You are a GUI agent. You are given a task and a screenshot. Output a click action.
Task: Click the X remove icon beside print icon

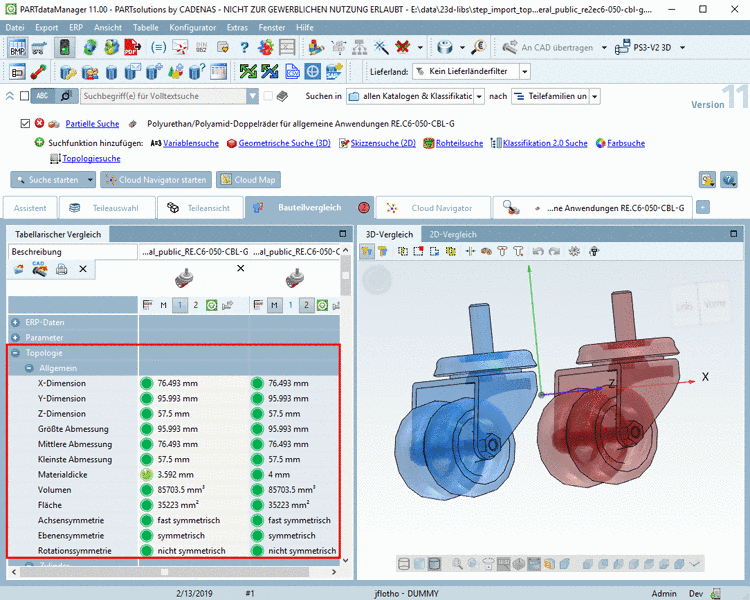[83, 269]
